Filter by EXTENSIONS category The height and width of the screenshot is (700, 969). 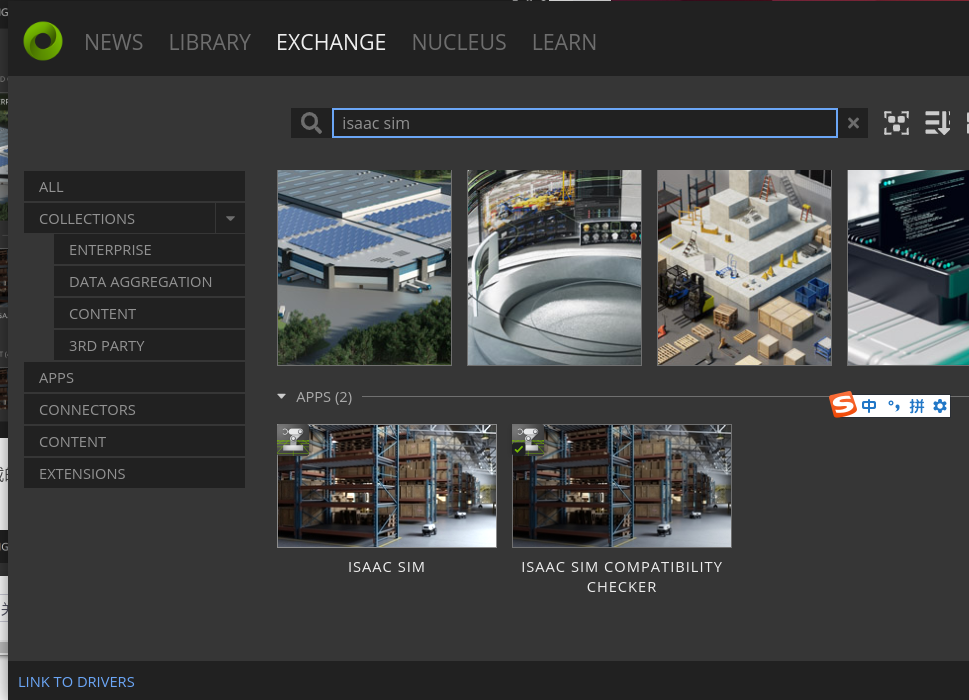click(134, 474)
